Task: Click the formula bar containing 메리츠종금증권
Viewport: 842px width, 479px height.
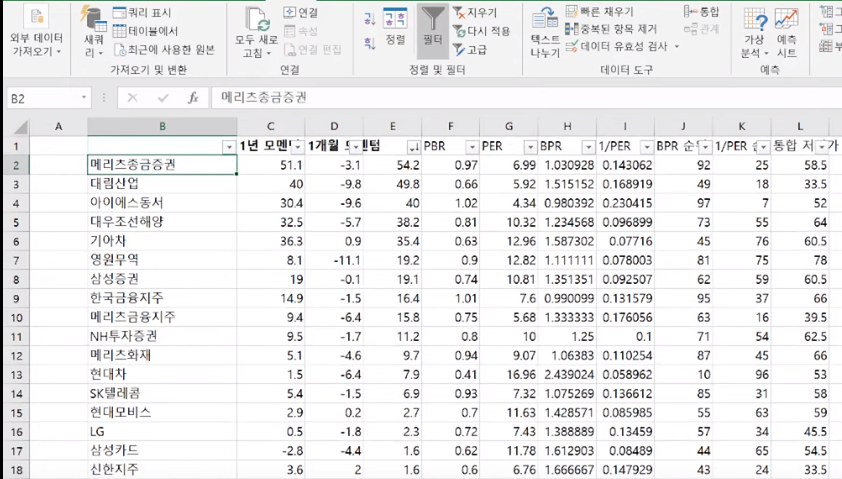Action: pos(526,98)
